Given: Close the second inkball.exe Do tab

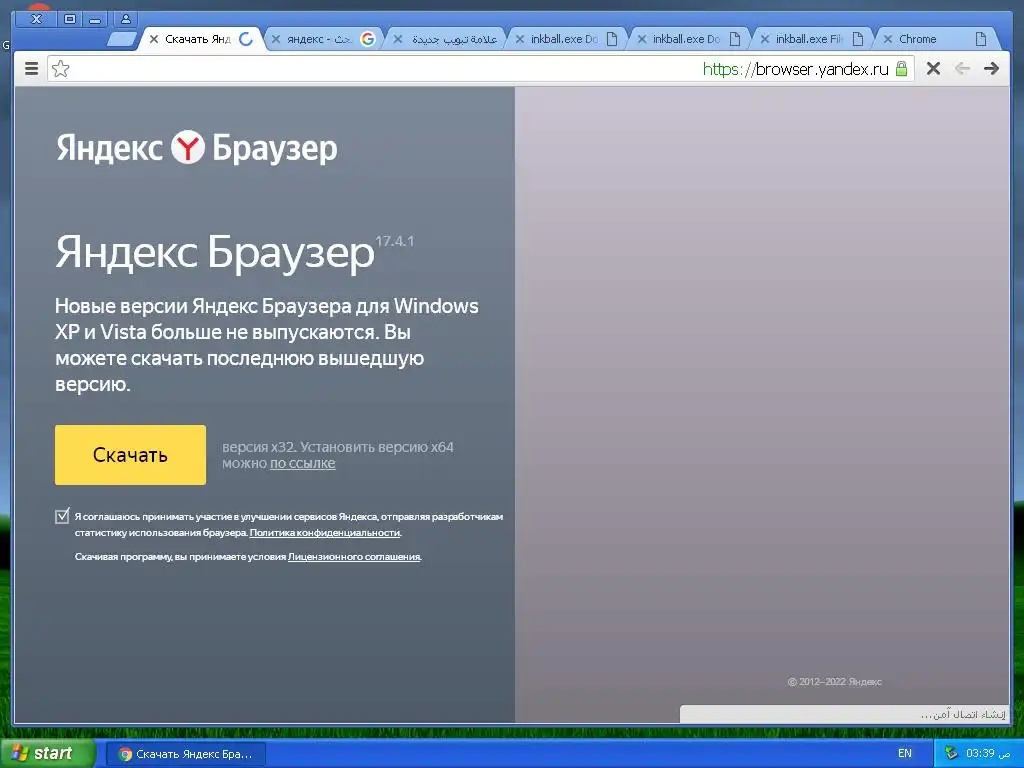Looking at the screenshot, I should click(641, 39).
